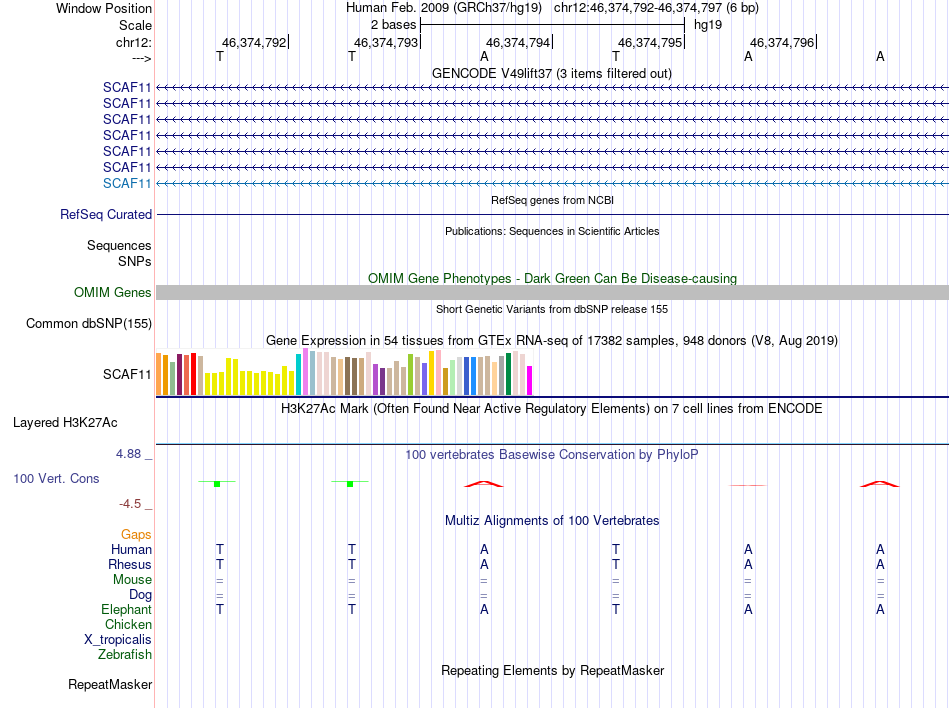Select the OMIM Genes track label
950x708 pixels.
tap(113, 293)
